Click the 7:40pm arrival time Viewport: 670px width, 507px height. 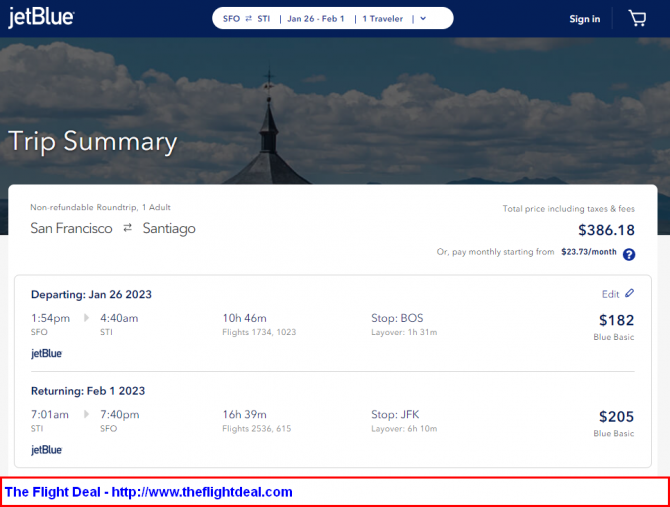click(120, 415)
